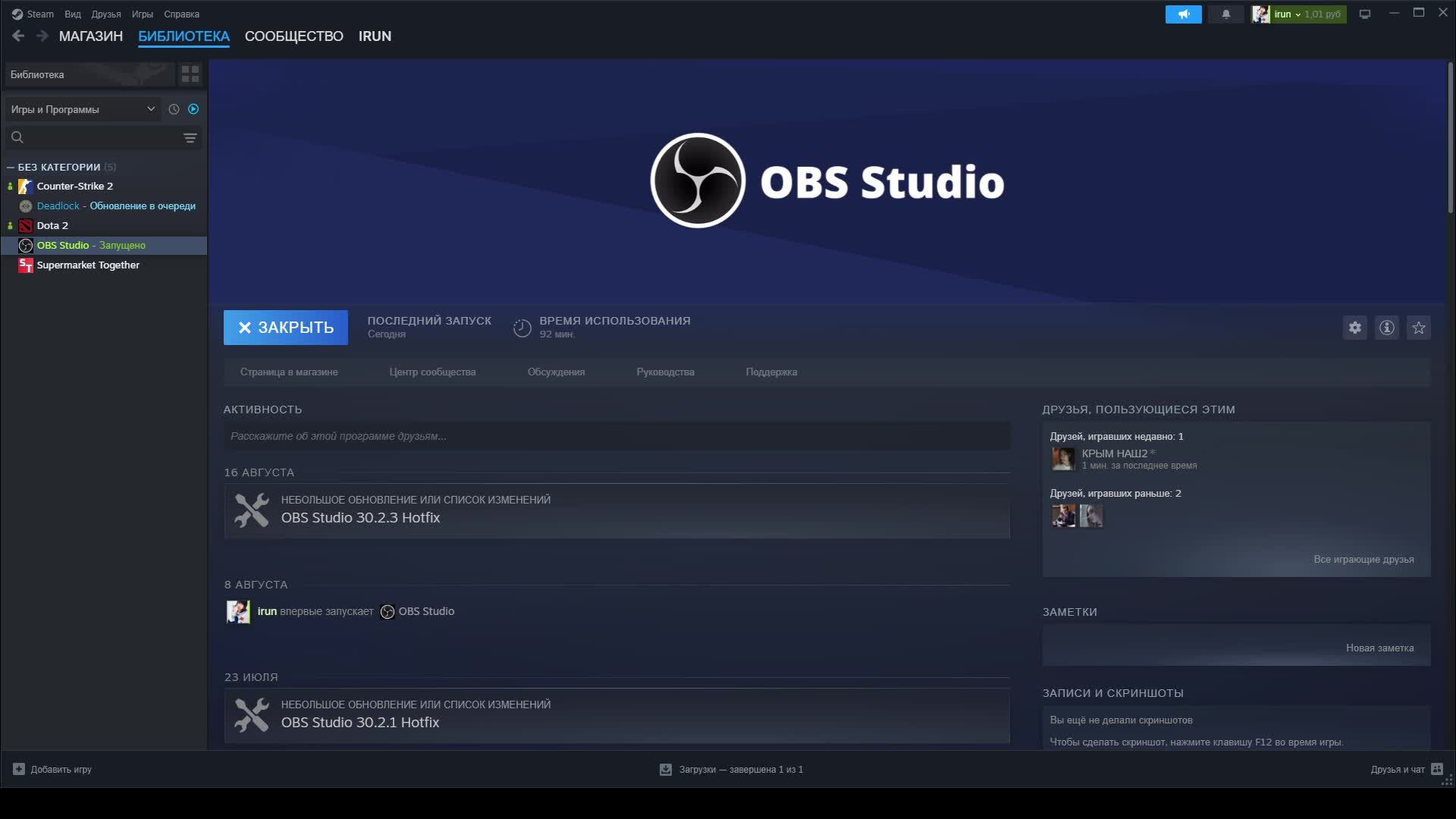Open the notifications bell

1225,14
